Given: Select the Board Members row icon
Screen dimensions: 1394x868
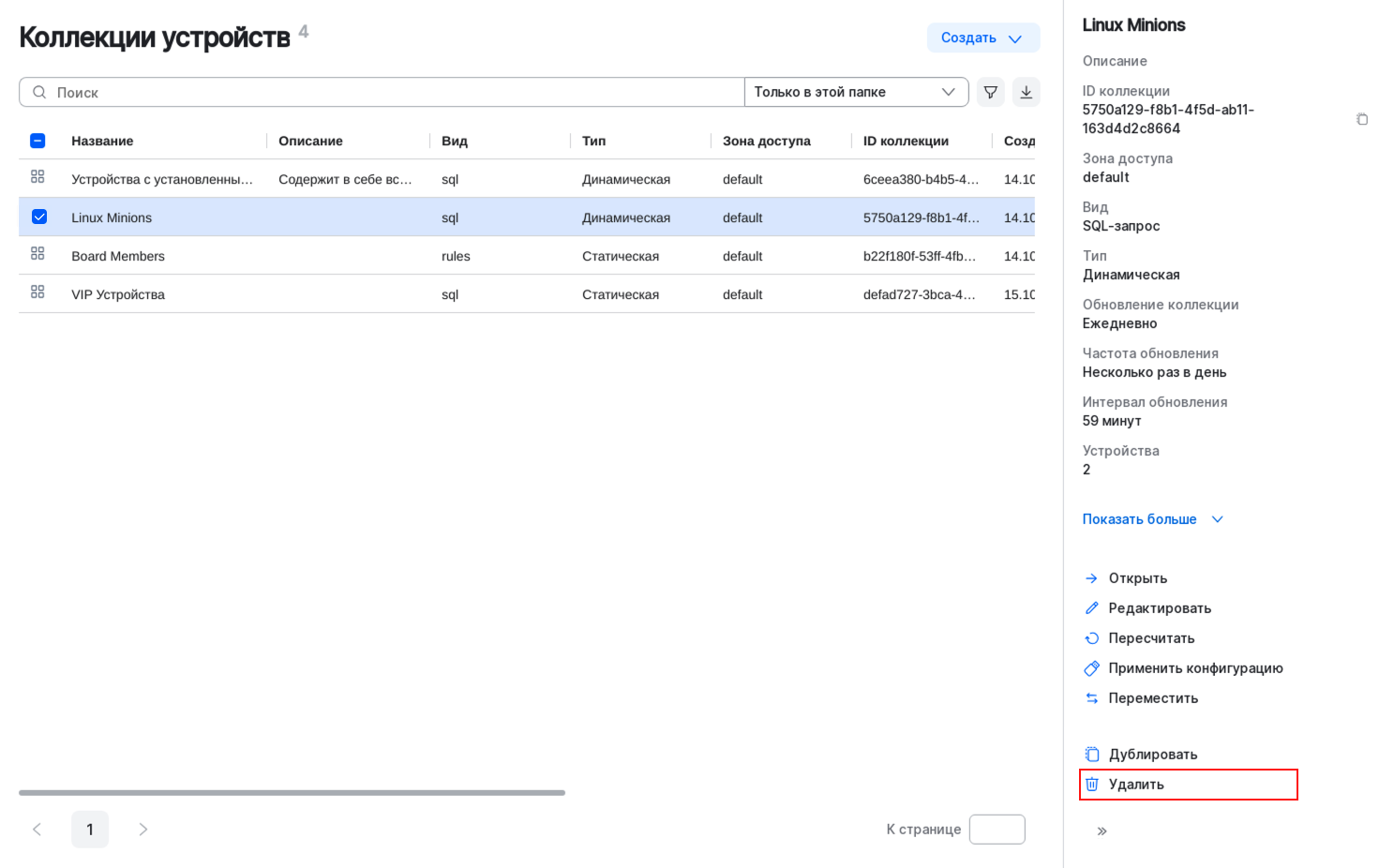Looking at the screenshot, I should coord(37,254).
